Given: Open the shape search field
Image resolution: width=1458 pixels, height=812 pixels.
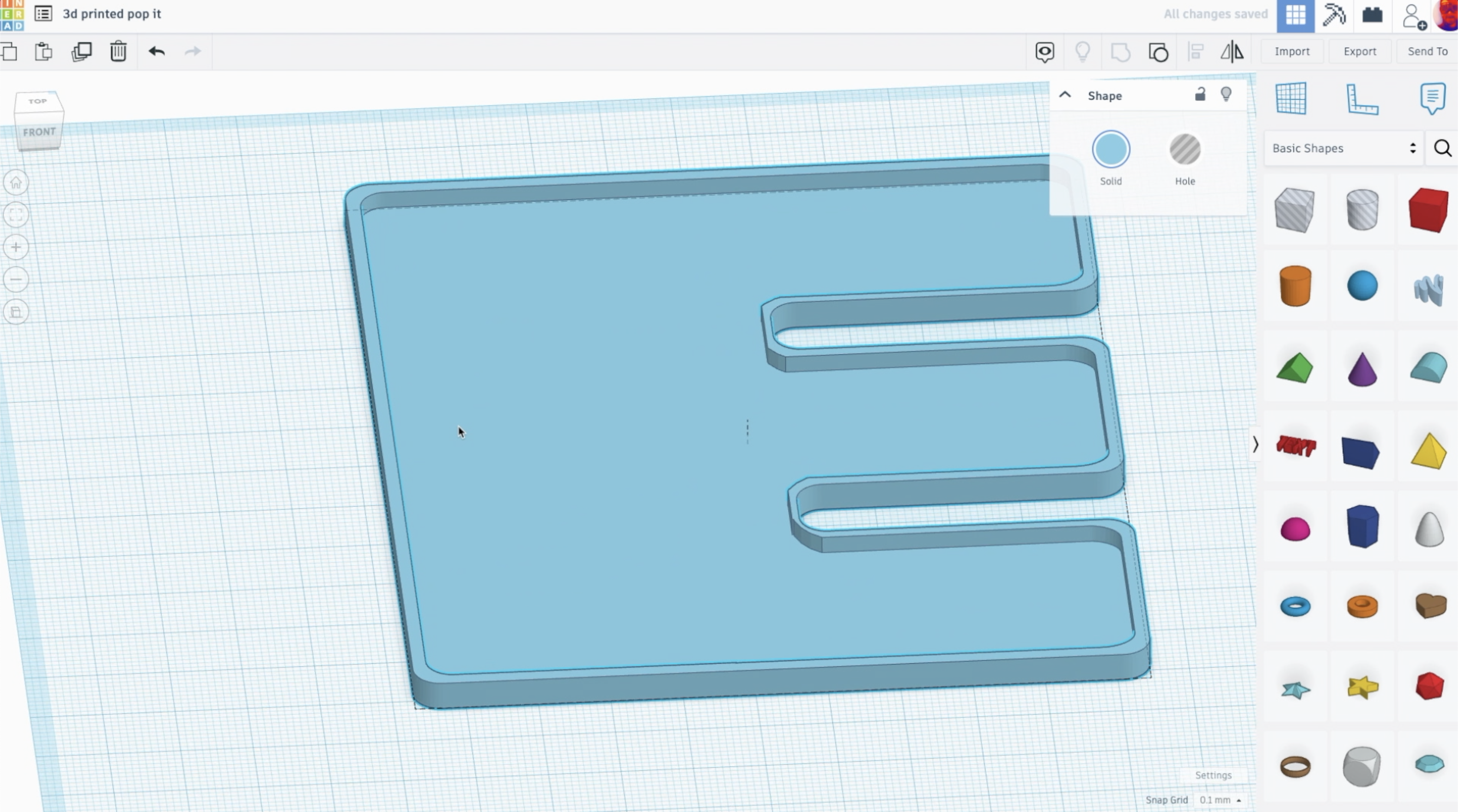Looking at the screenshot, I should (x=1442, y=148).
